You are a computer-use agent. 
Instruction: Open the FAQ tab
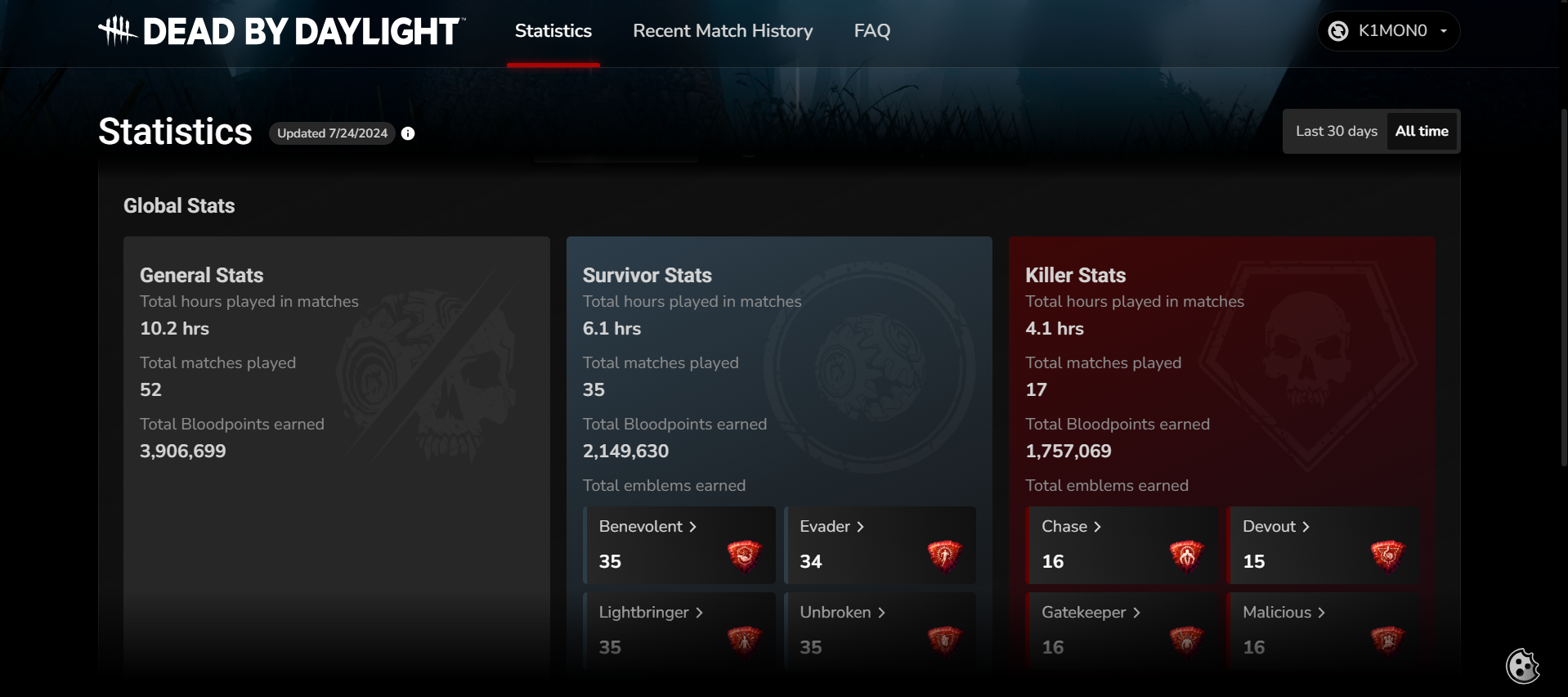[x=872, y=31]
